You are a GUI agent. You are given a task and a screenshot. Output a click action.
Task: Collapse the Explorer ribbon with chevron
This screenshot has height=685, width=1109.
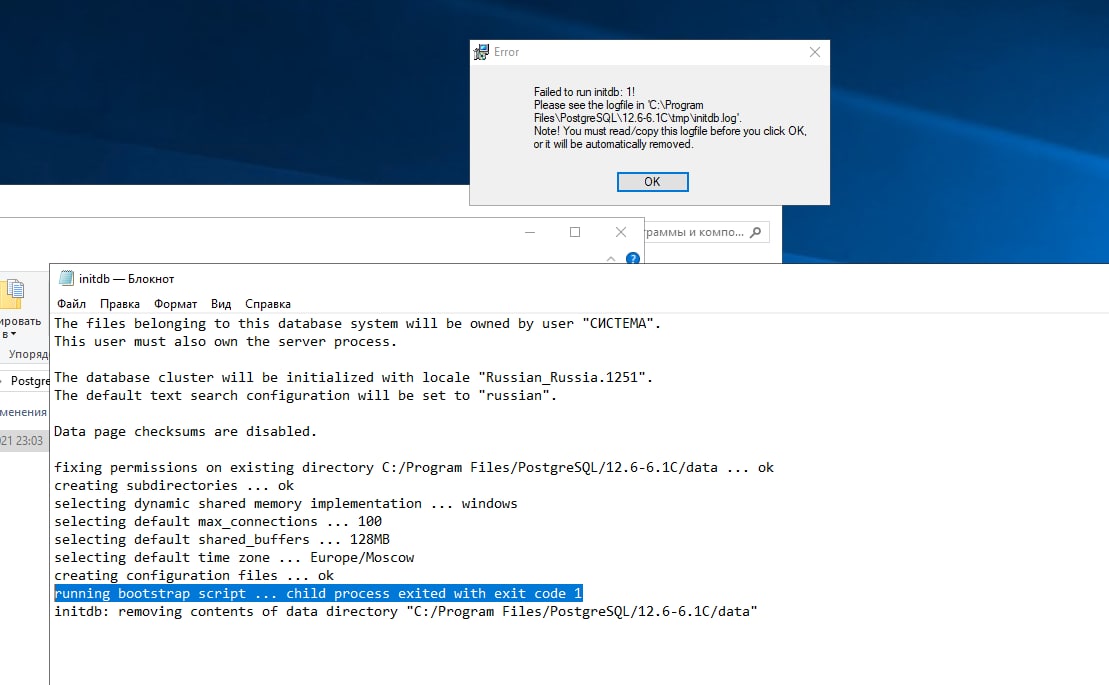coord(611,259)
